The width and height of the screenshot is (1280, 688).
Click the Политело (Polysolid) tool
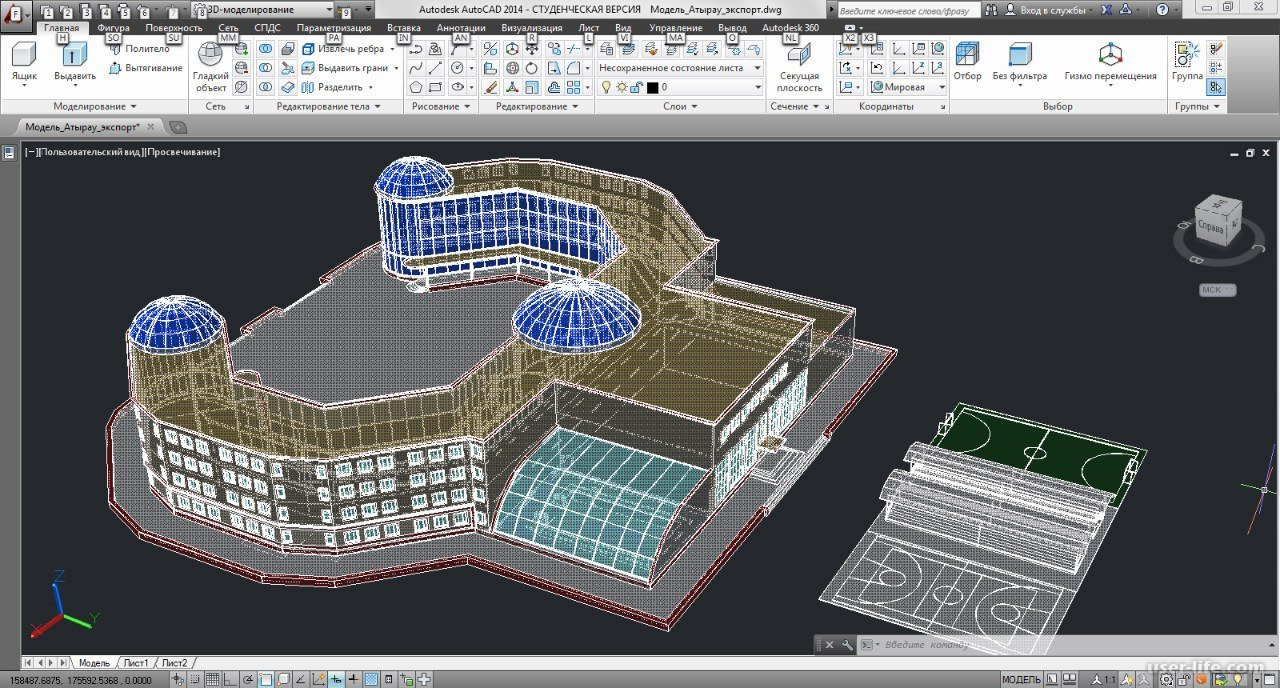point(138,49)
